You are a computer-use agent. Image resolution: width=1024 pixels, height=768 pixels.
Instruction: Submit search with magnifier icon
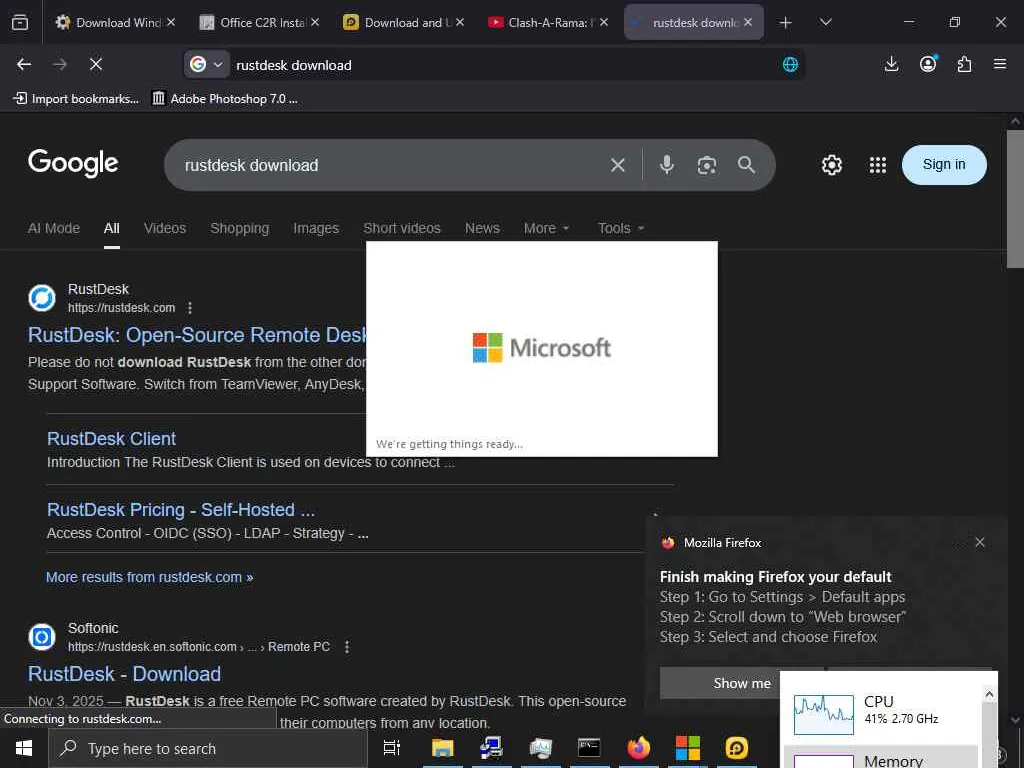[x=746, y=165]
